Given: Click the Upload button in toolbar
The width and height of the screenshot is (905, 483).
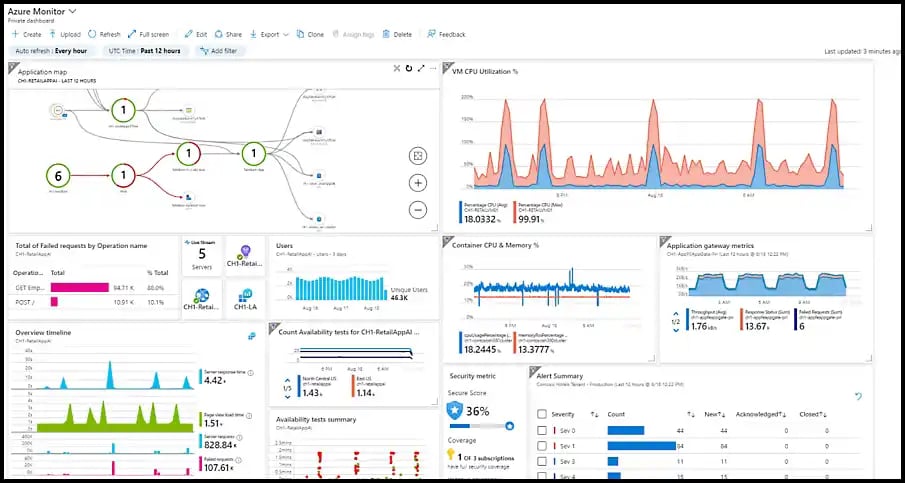Looking at the screenshot, I should point(65,34).
